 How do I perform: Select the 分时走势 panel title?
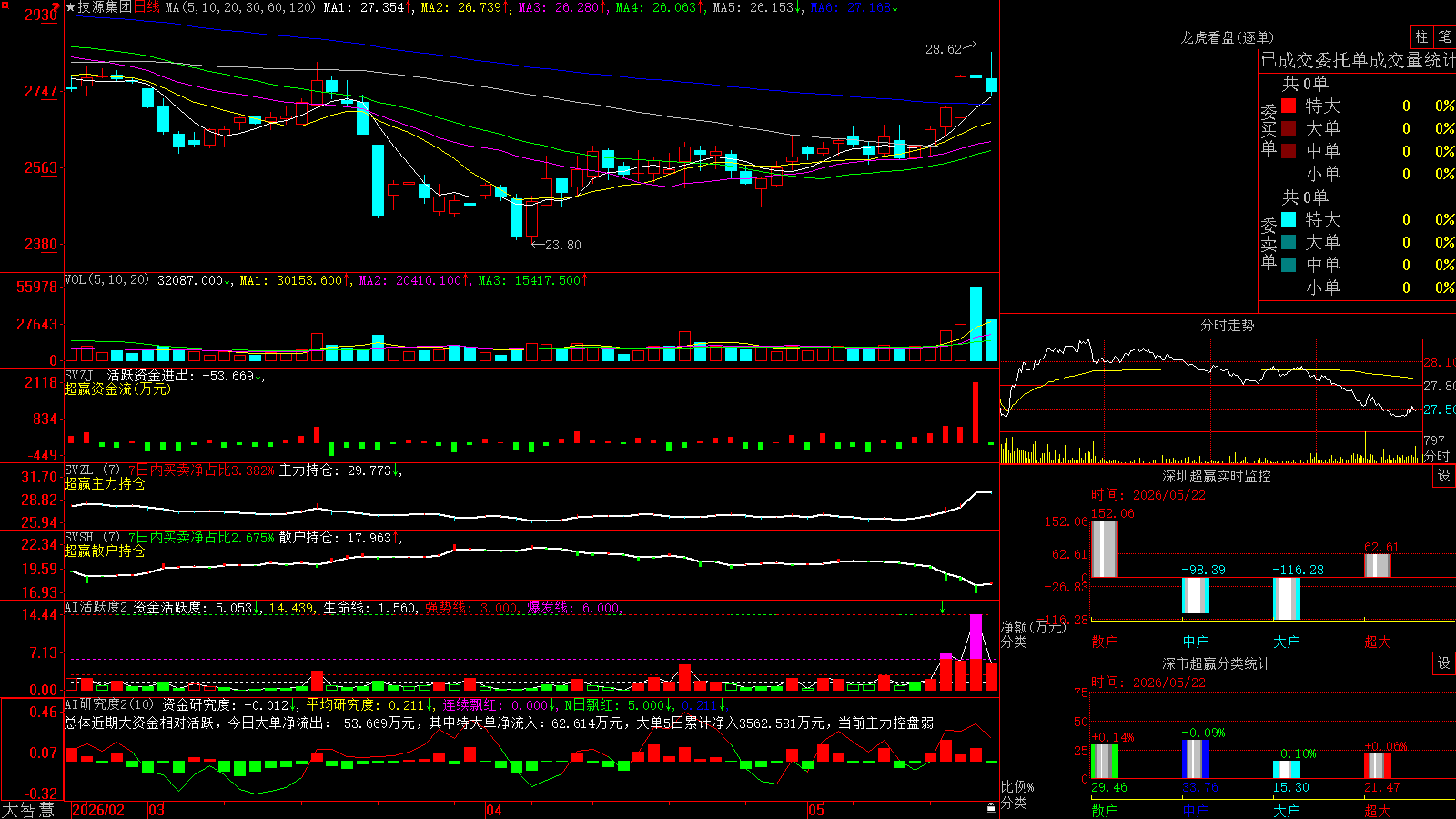pyautogui.click(x=1228, y=325)
